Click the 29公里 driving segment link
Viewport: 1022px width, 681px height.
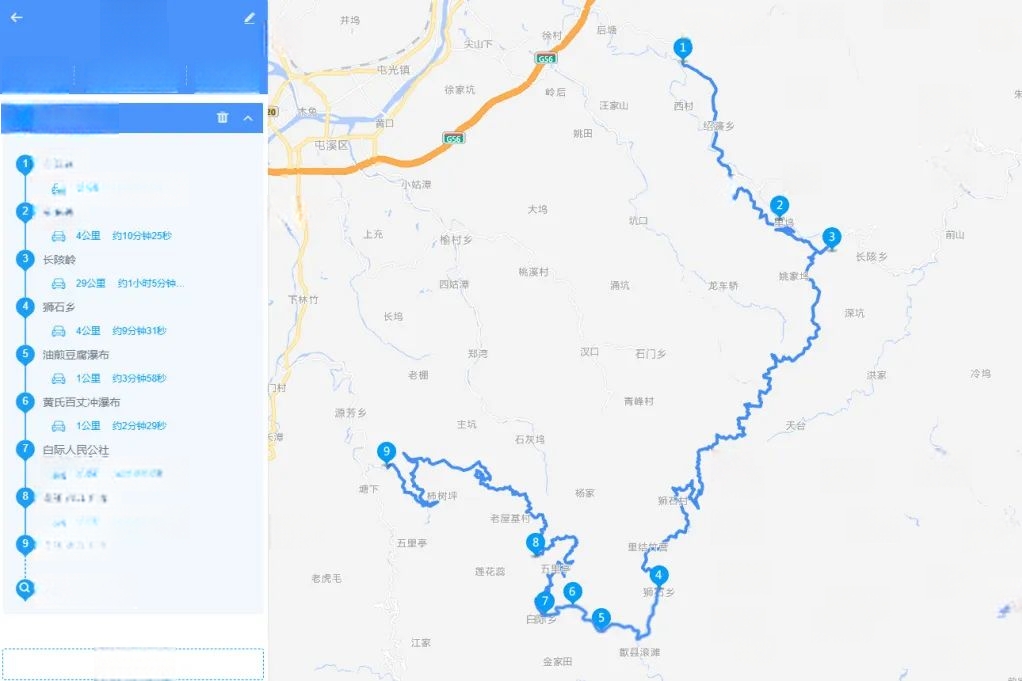click(x=91, y=283)
